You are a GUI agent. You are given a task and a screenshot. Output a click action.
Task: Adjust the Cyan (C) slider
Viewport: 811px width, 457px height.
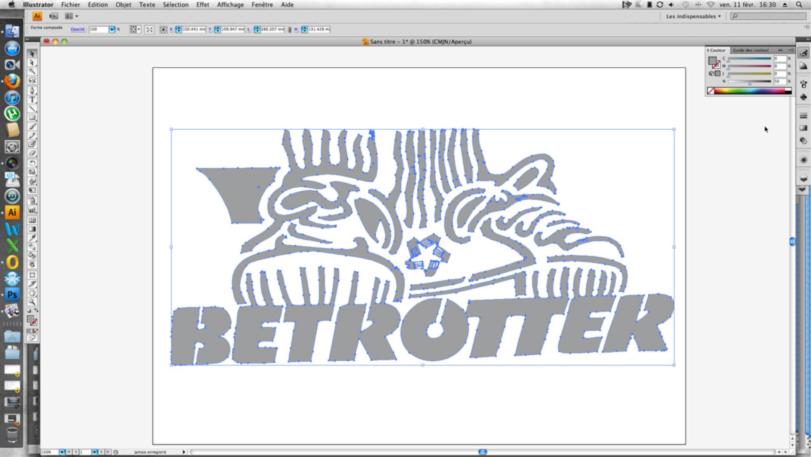tap(749, 59)
